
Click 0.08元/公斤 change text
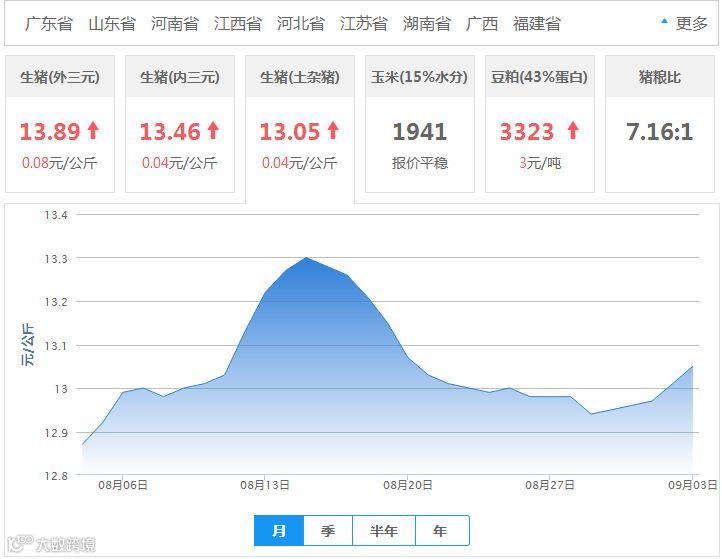[x=59, y=163]
